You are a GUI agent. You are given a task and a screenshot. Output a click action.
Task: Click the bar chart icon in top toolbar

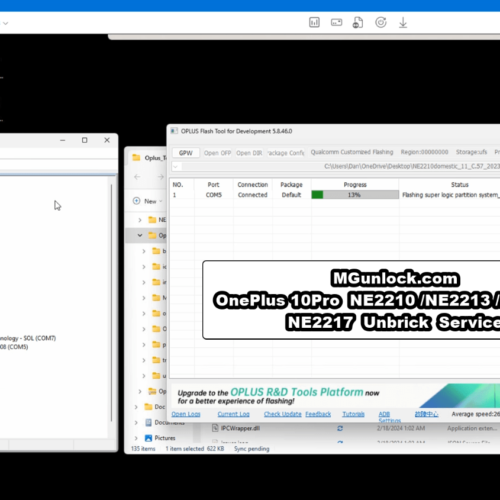[x=314, y=23]
